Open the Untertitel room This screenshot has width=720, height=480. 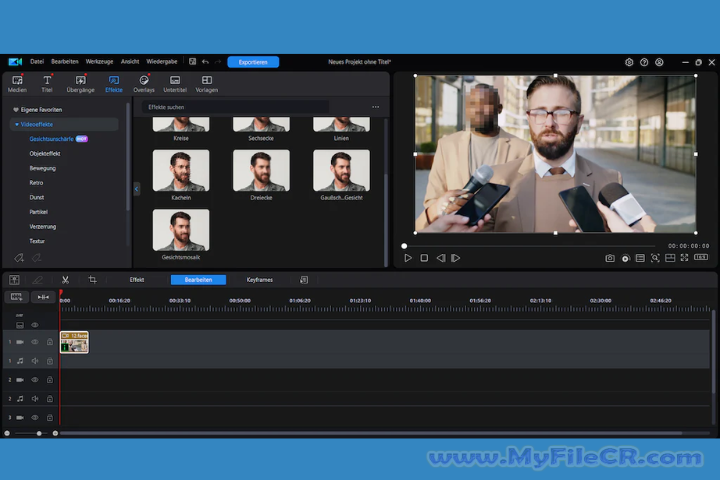tap(175, 84)
